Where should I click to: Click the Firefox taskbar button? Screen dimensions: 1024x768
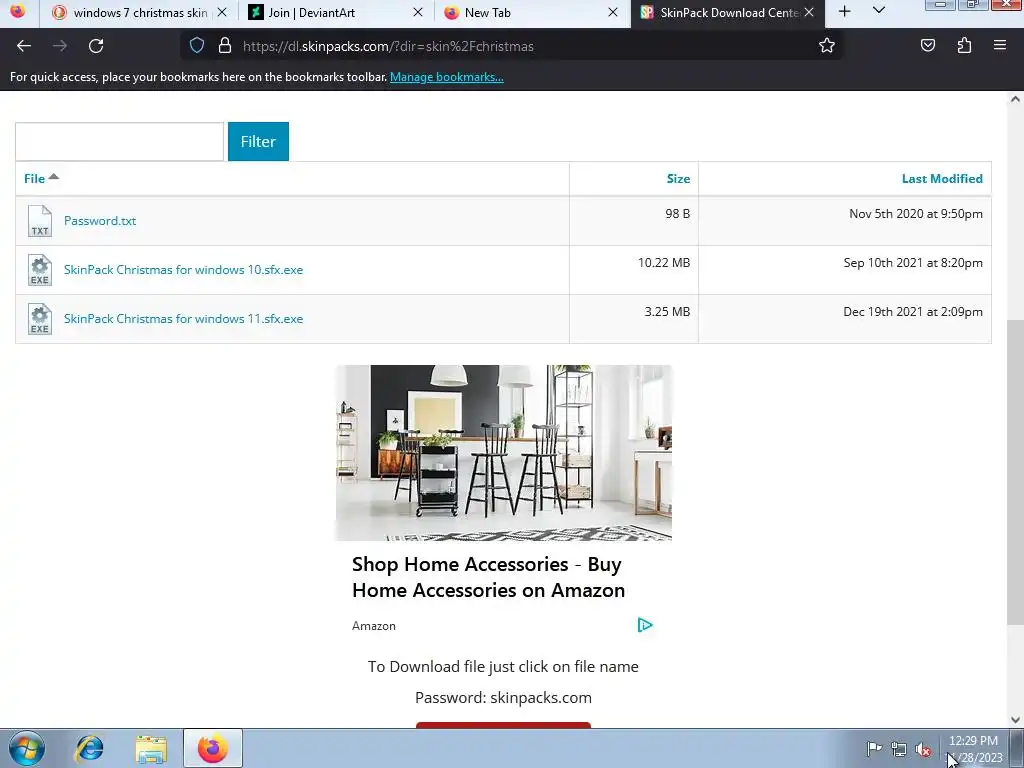point(213,748)
